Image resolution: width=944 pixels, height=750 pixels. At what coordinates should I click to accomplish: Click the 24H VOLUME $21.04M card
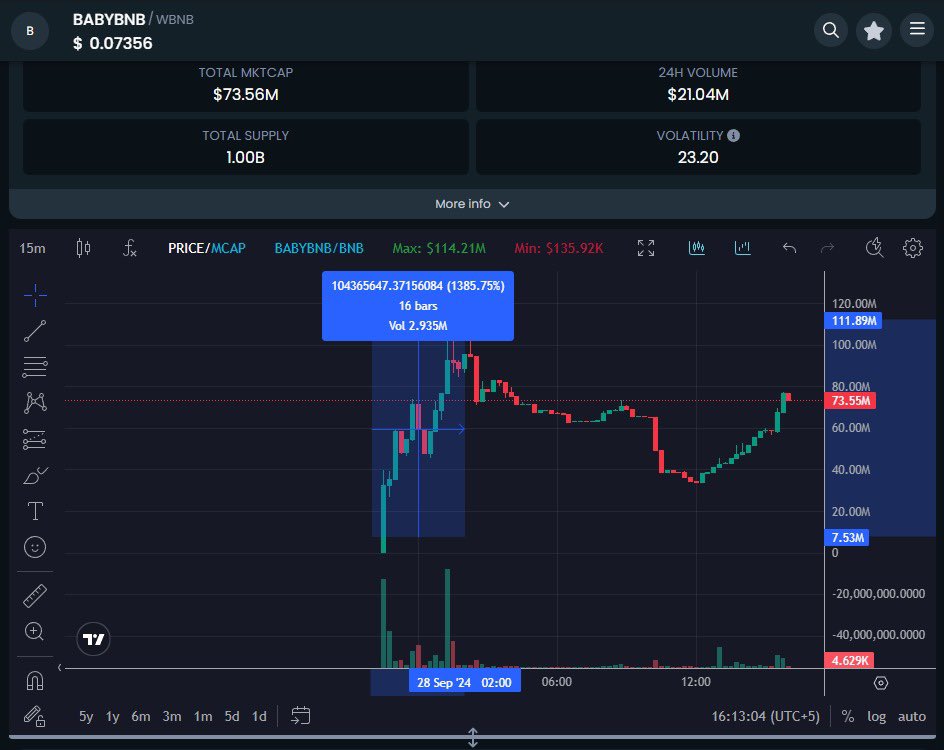698,84
